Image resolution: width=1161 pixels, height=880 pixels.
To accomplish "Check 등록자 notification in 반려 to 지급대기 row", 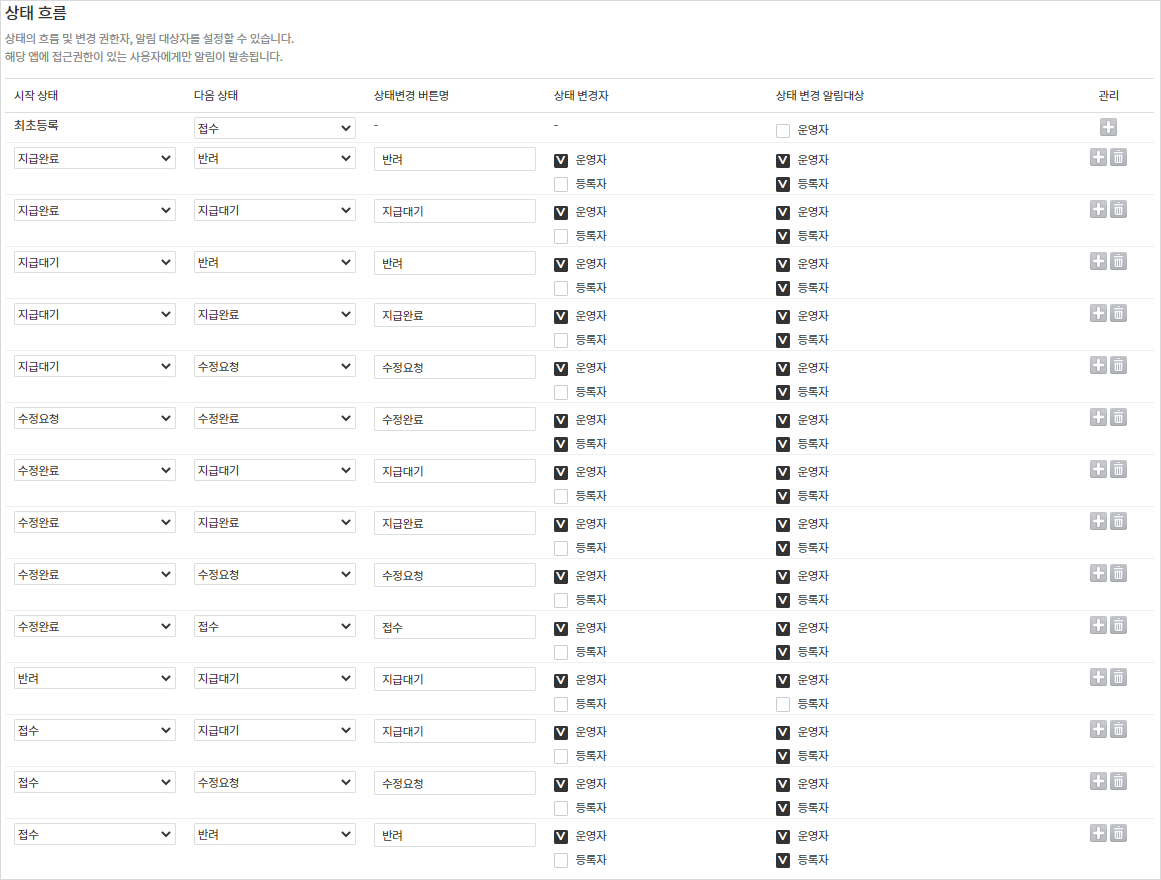I will (783, 704).
